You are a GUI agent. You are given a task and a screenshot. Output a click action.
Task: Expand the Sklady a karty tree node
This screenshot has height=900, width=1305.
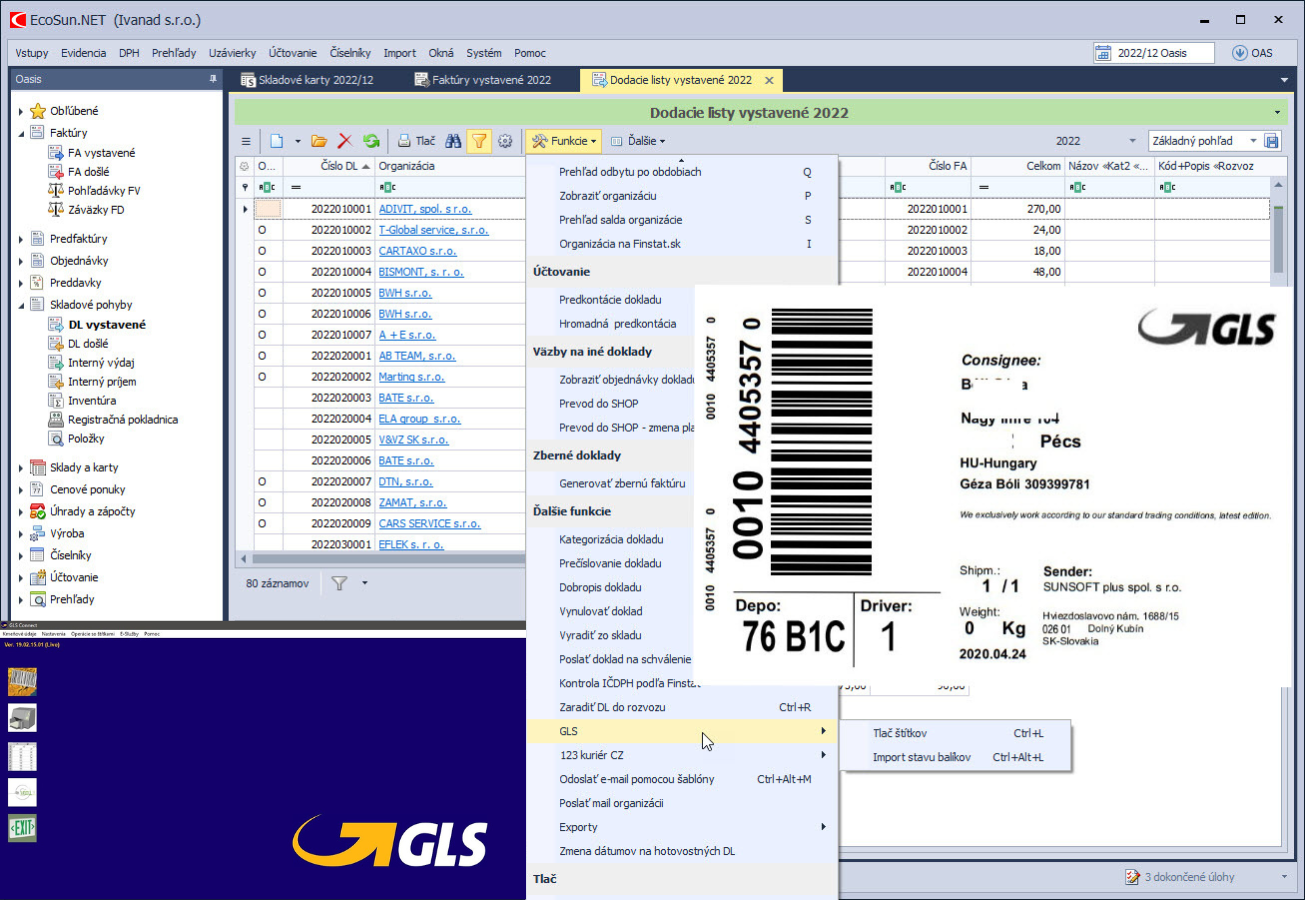point(21,468)
